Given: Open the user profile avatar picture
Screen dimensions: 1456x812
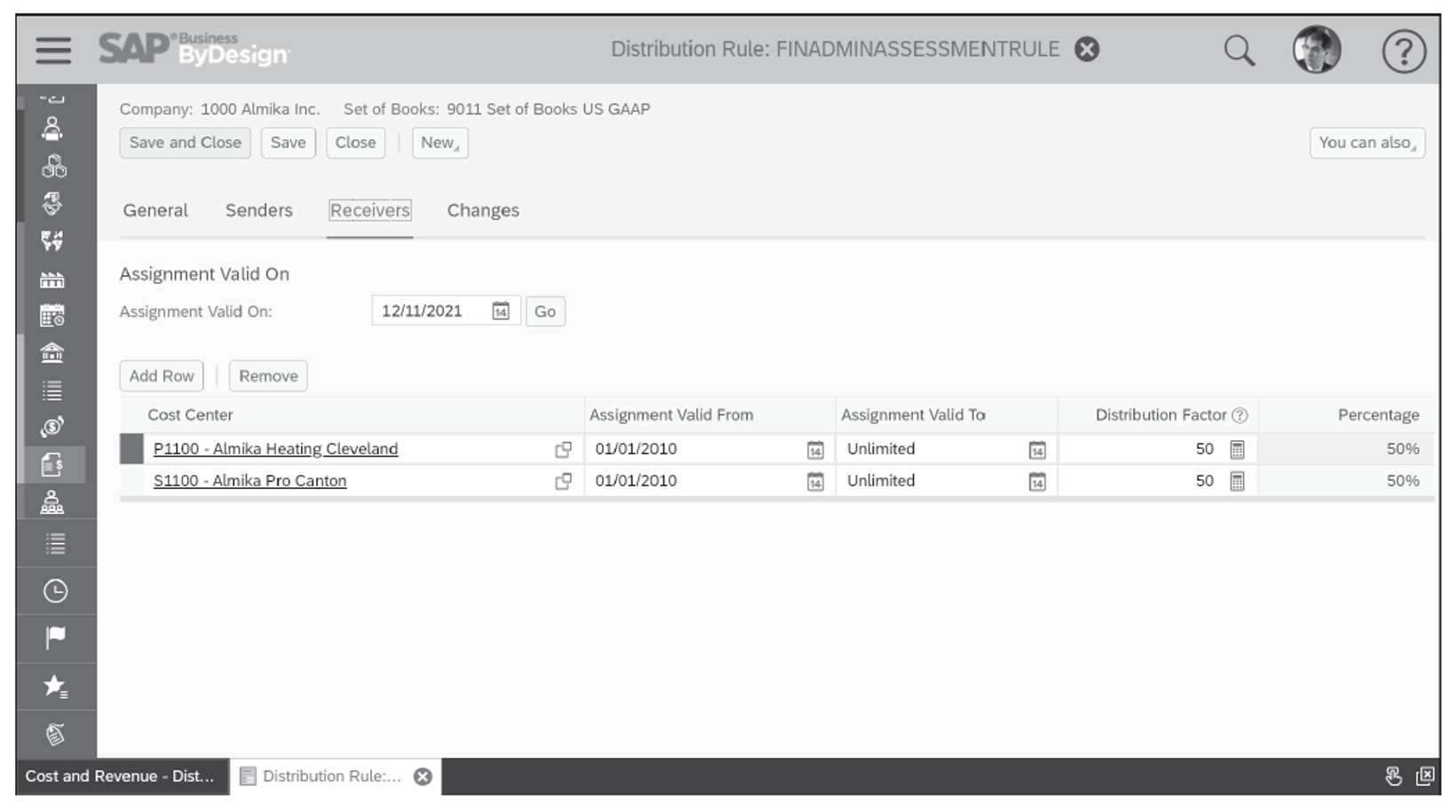Looking at the screenshot, I should coord(1318,51).
